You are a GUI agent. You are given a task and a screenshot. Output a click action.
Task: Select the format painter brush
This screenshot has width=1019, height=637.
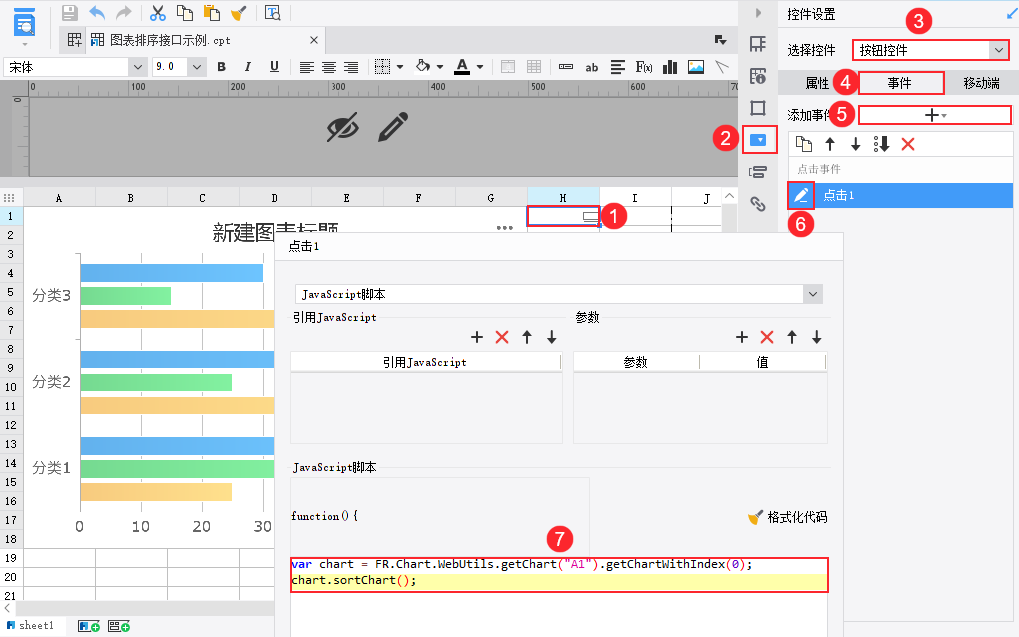(x=239, y=12)
